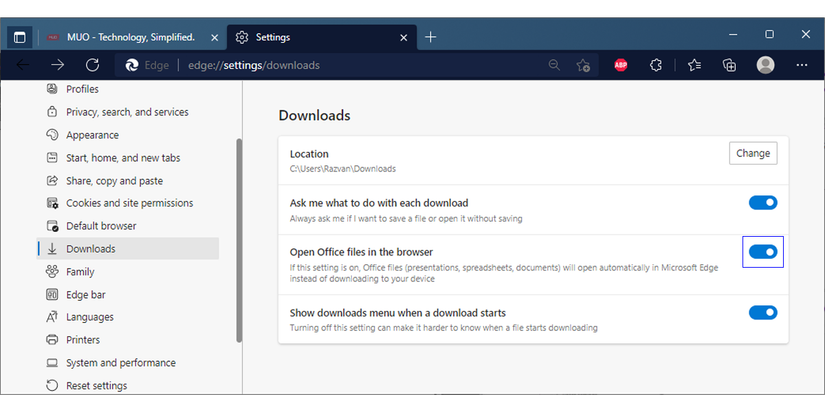Toggle Show downloads menu when a download starts
Image resolution: width=825 pixels, height=413 pixels.
point(763,313)
